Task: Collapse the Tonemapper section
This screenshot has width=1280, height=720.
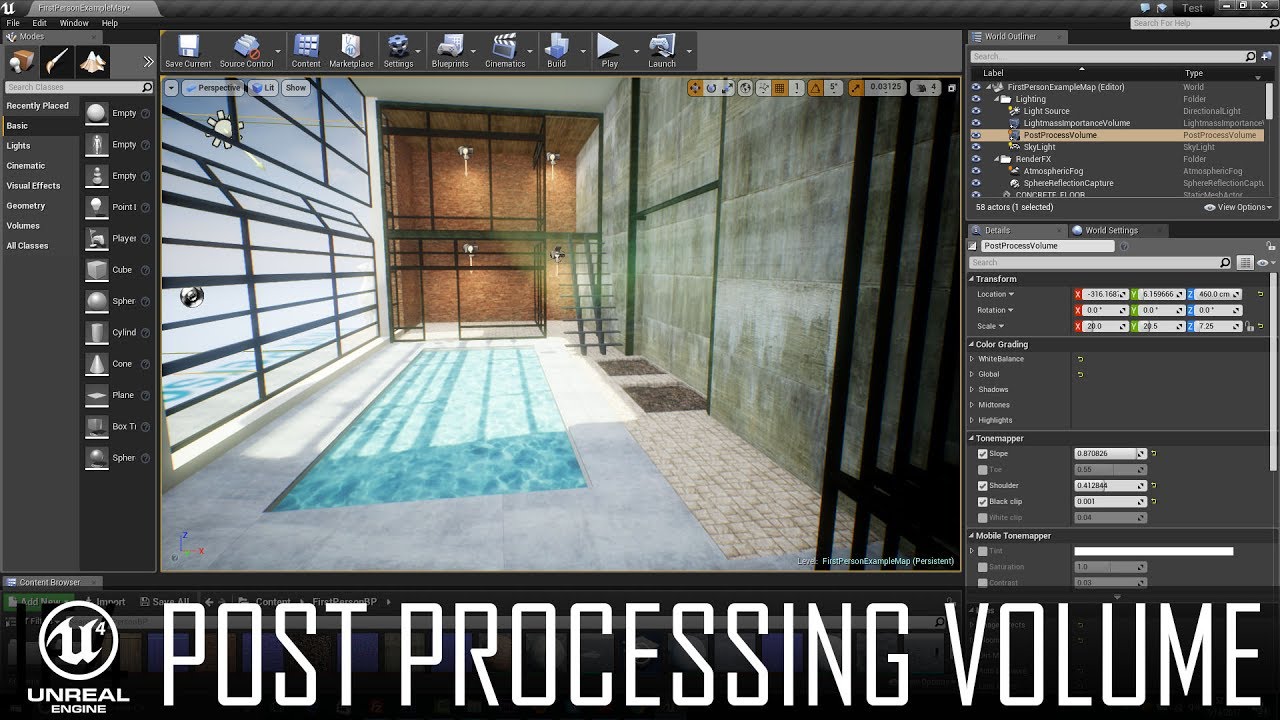Action: click(x=971, y=439)
